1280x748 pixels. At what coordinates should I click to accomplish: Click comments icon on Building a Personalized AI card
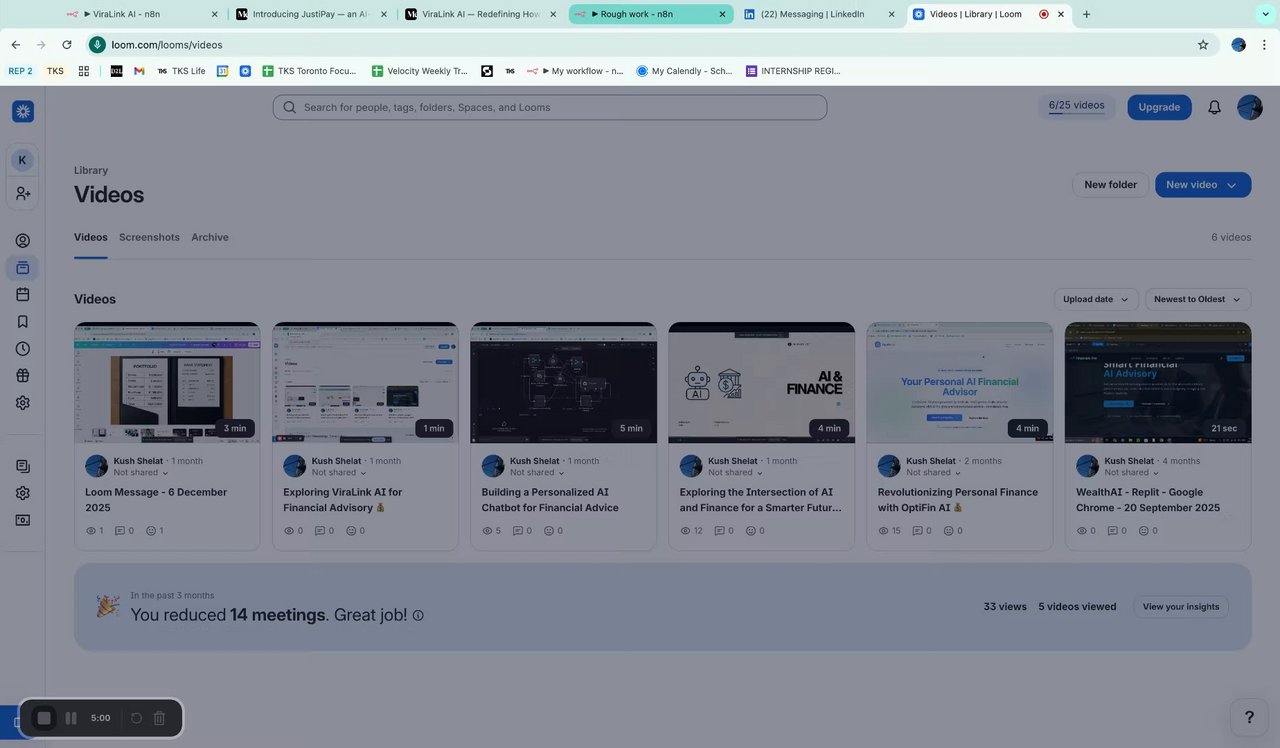517,531
